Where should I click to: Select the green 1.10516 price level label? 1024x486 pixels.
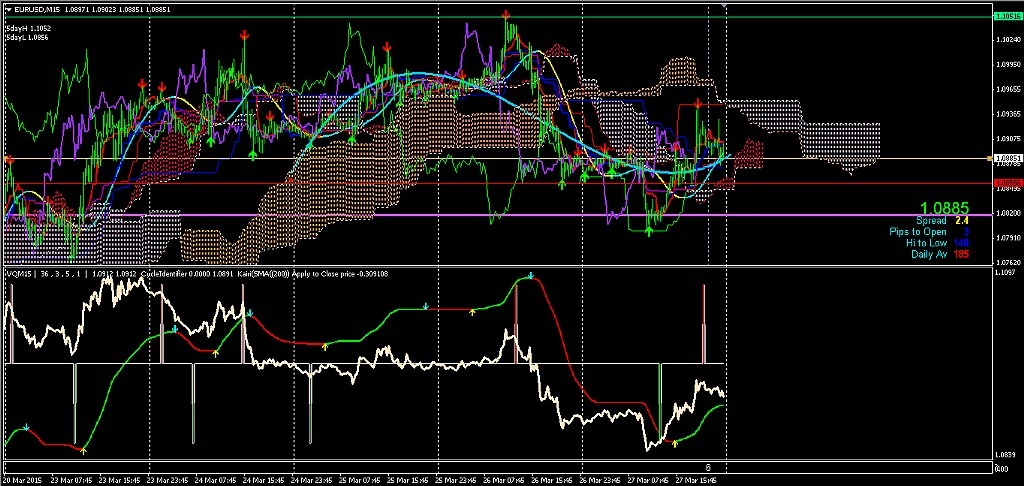point(1008,17)
